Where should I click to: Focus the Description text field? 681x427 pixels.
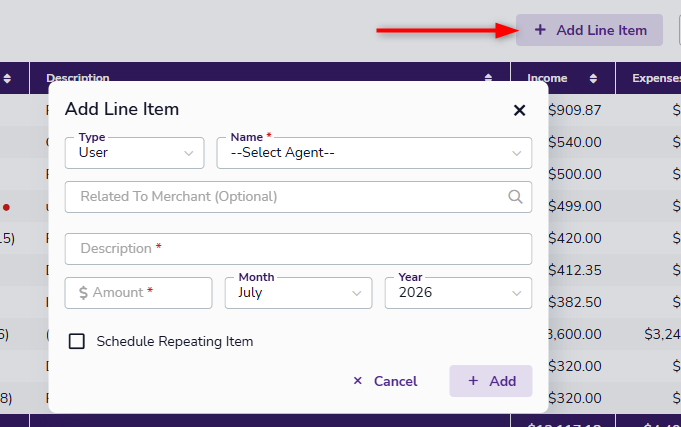click(x=298, y=249)
